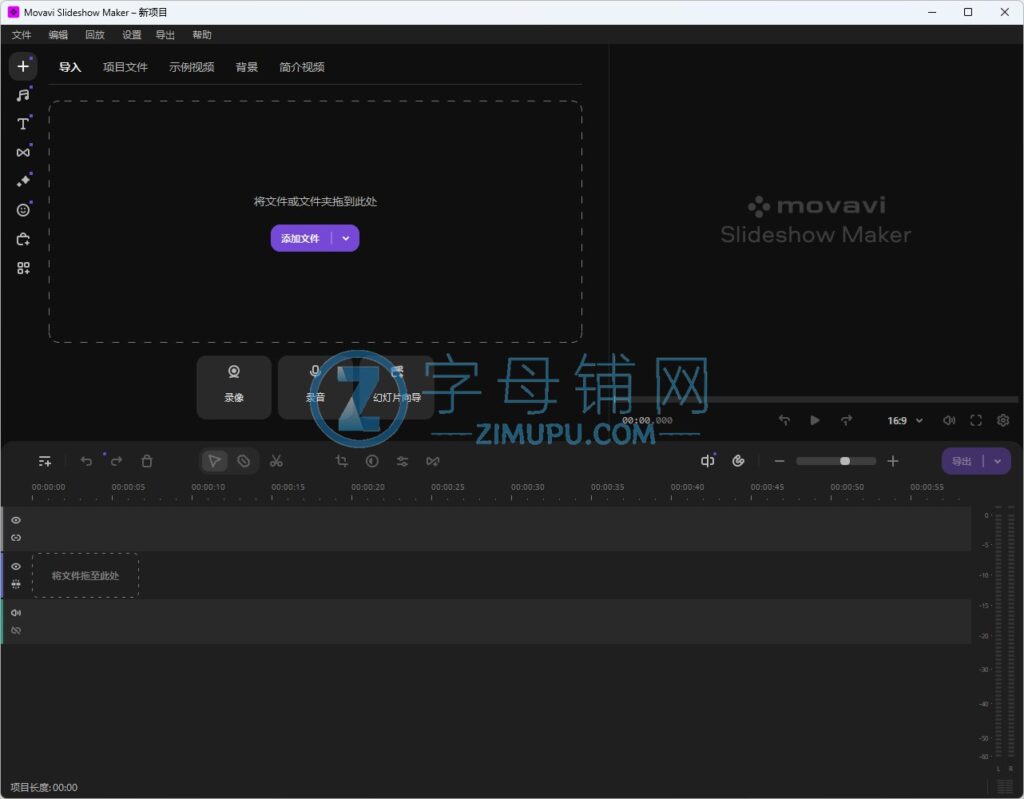Switch to the 示例视频 tab

(x=191, y=67)
